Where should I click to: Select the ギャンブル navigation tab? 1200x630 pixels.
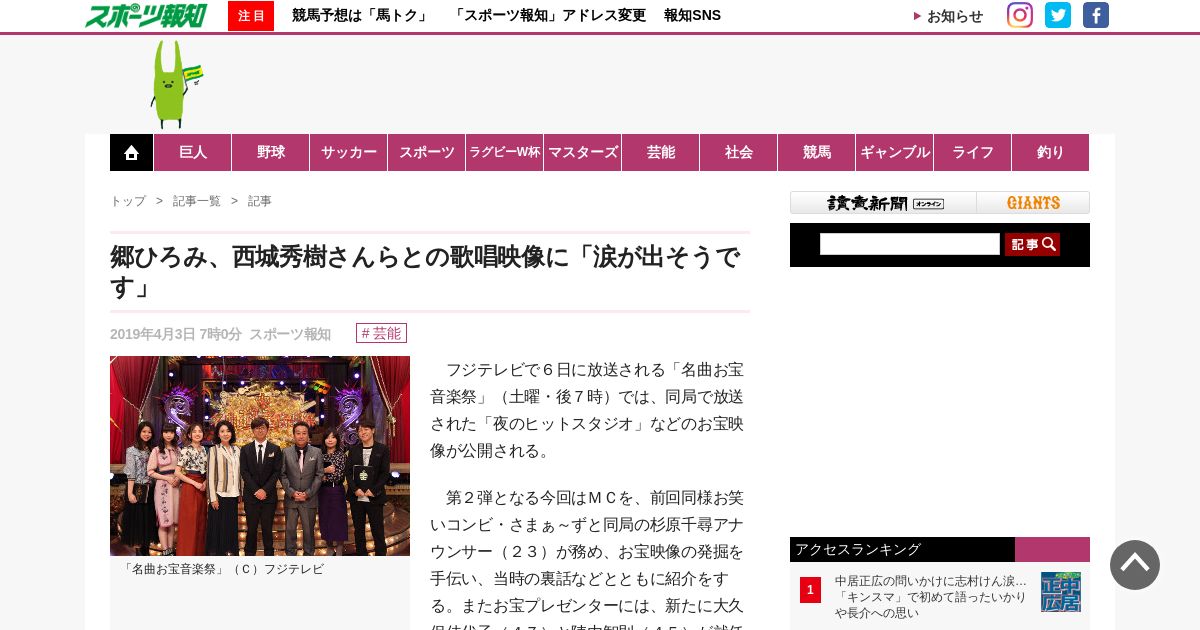point(895,152)
